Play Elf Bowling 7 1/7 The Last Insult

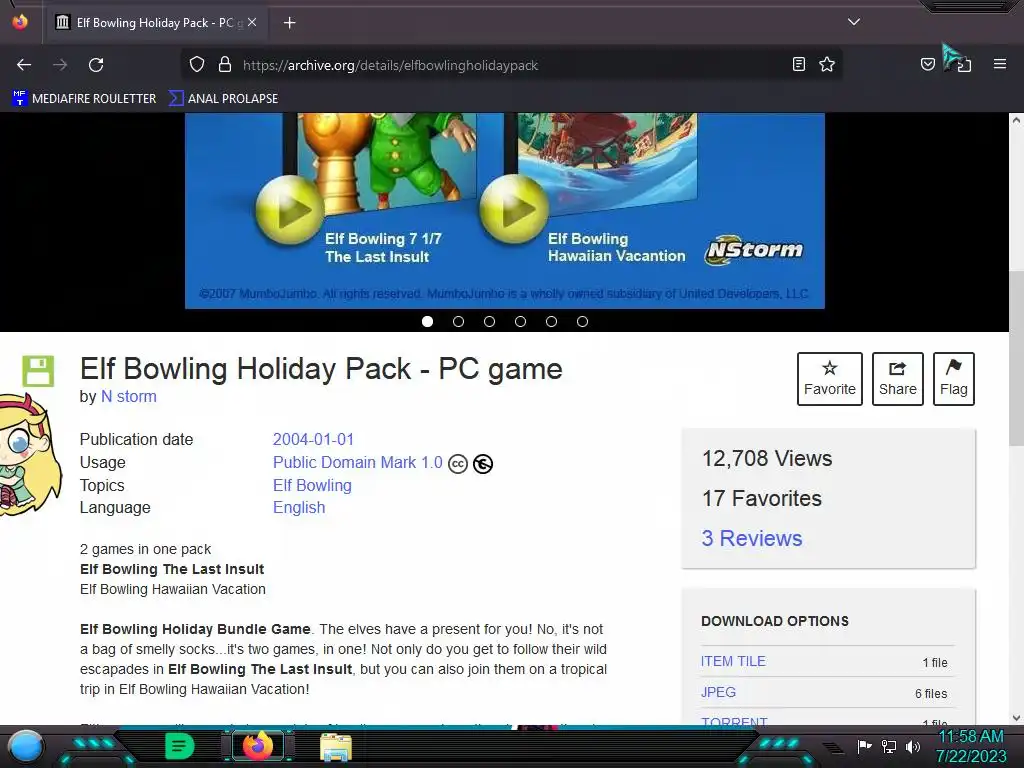(x=289, y=210)
